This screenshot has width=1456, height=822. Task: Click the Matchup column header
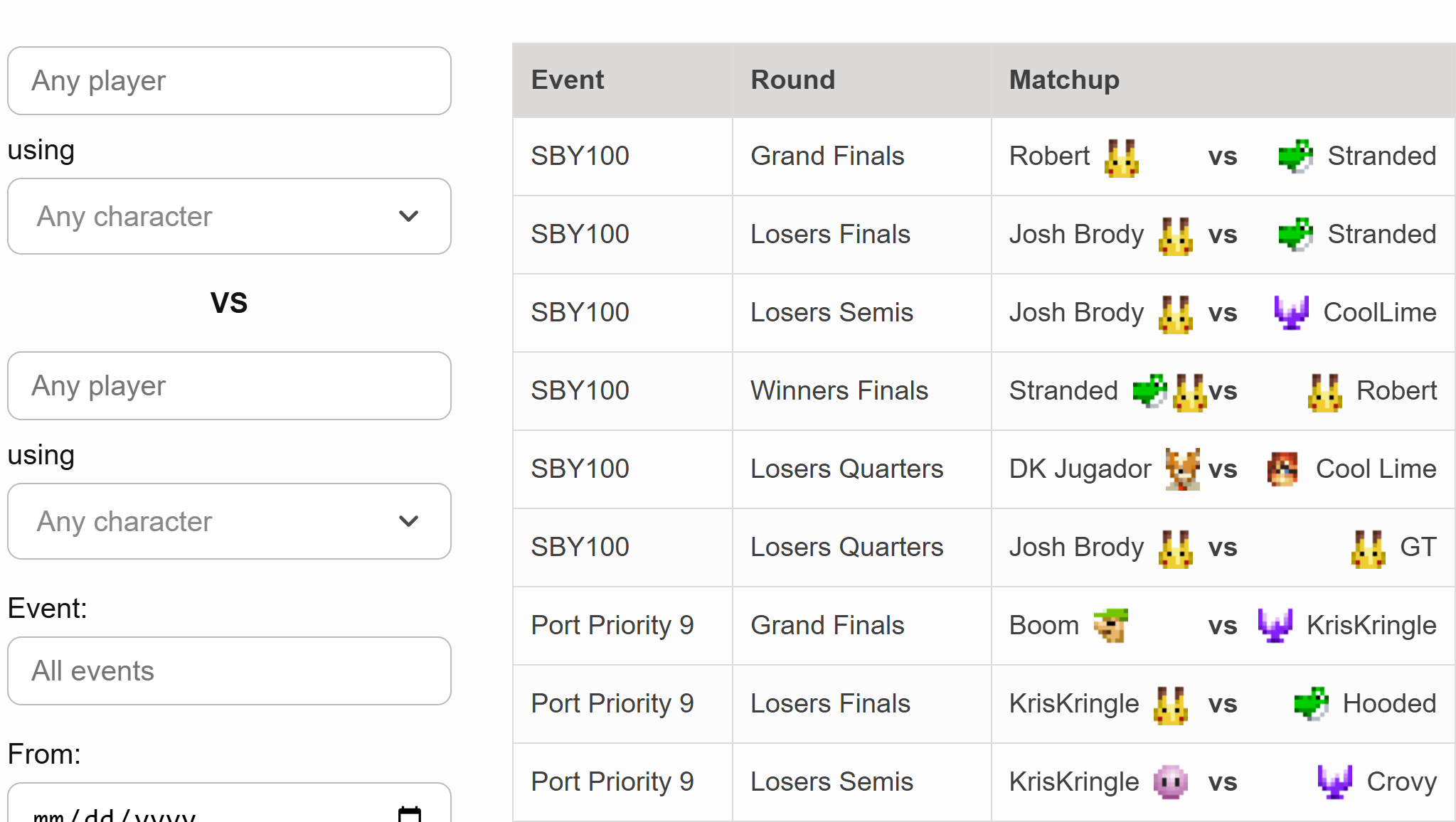(x=1064, y=80)
